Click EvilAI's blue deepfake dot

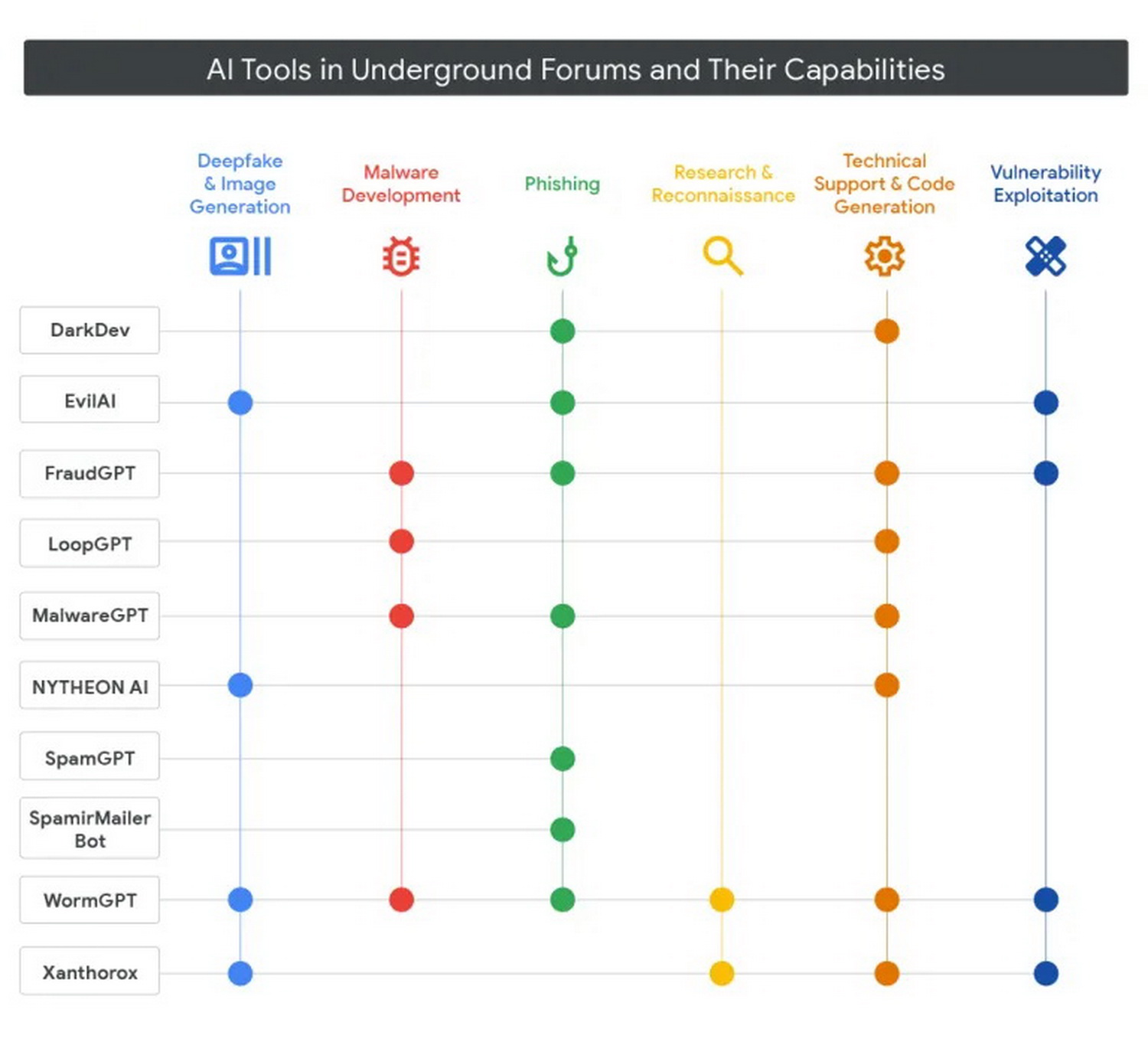(x=240, y=403)
